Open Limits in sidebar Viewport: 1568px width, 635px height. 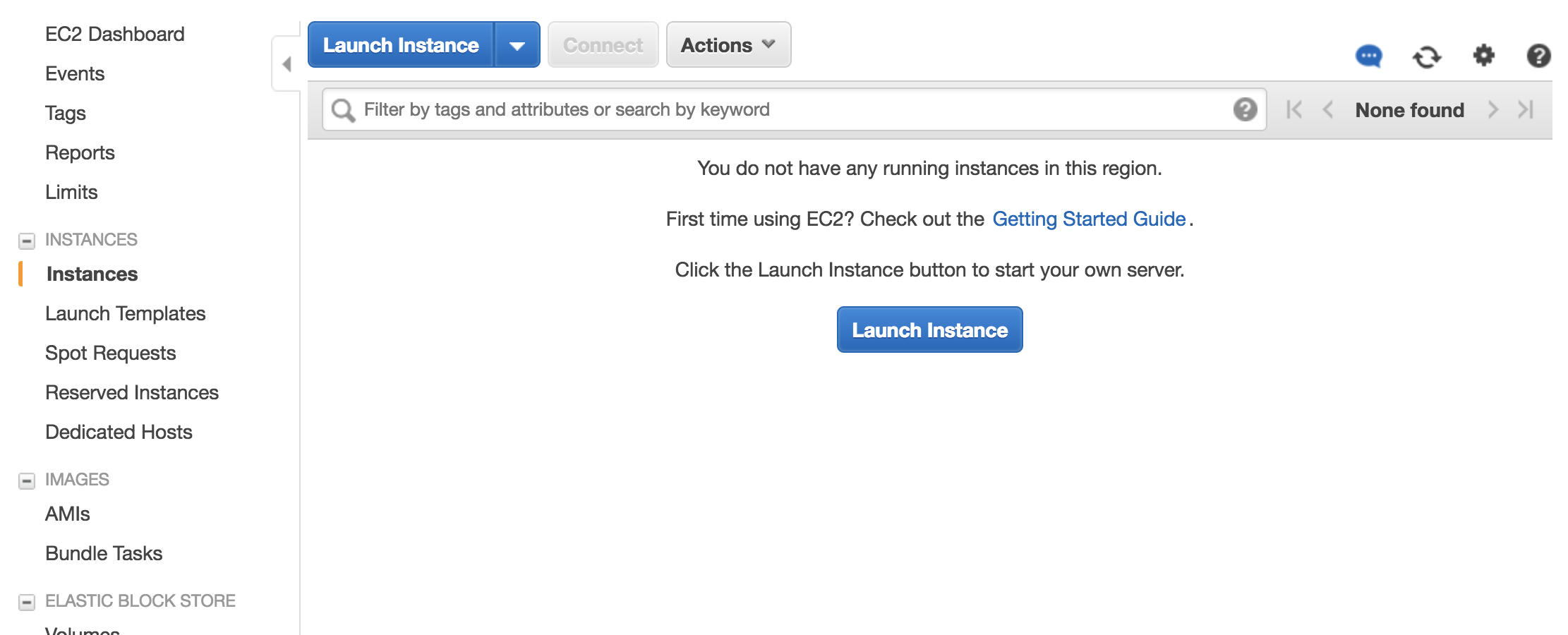coord(71,192)
